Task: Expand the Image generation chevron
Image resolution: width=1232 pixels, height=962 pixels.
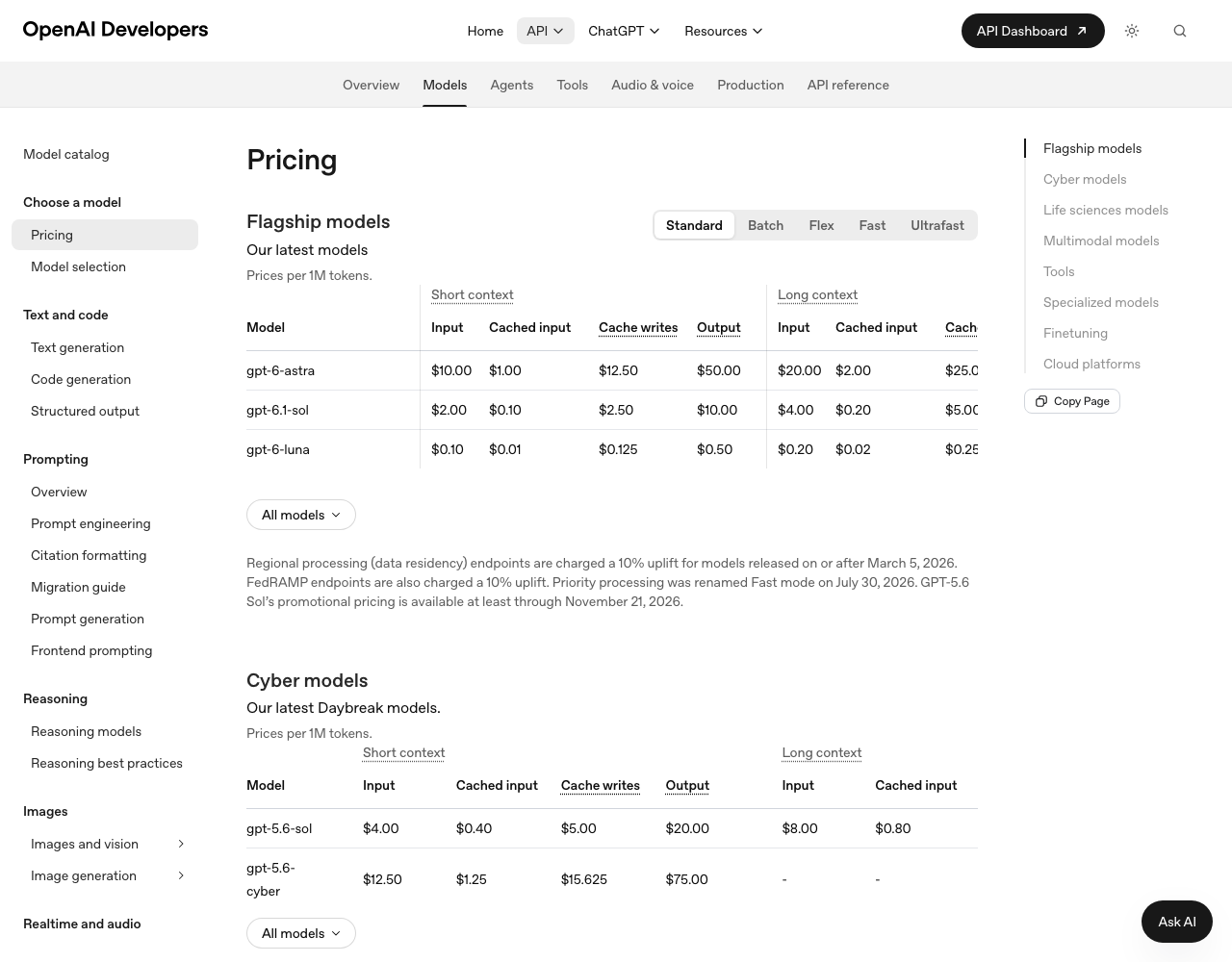Action: click(181, 875)
